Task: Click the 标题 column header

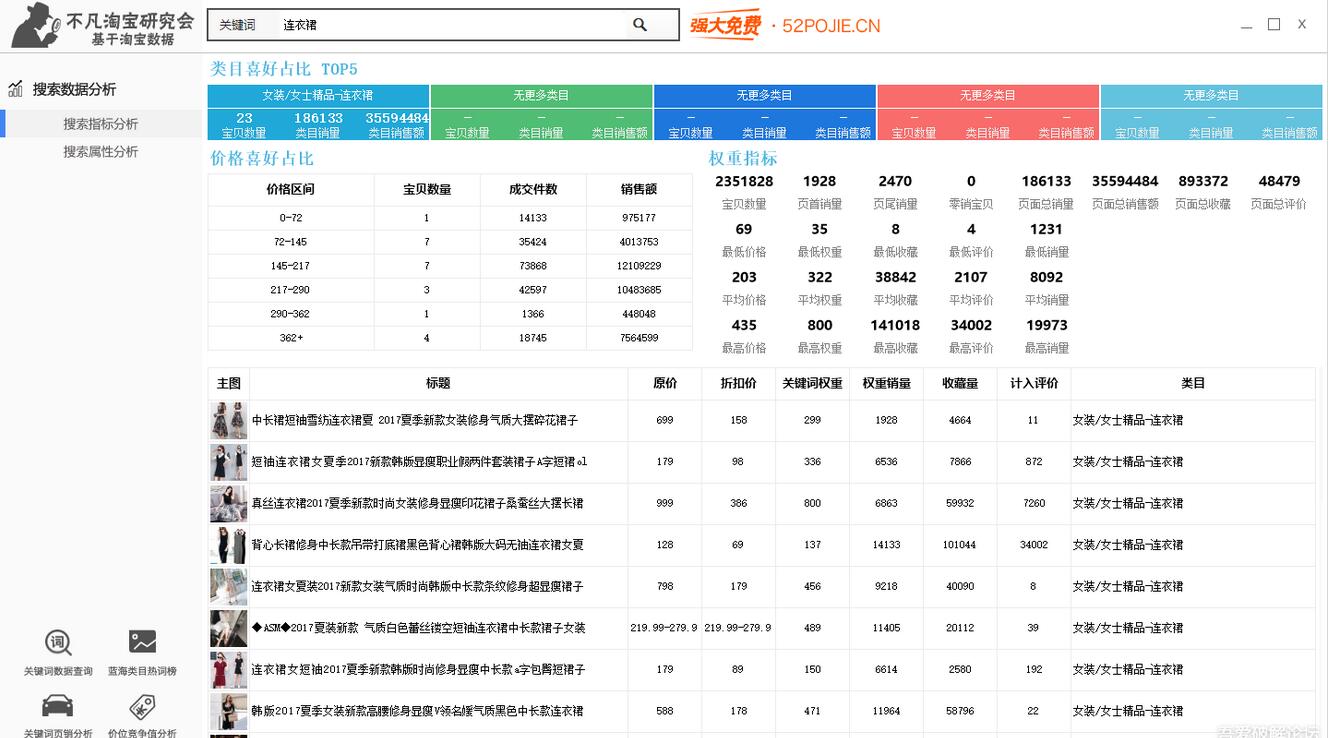Action: pyautogui.click(x=438, y=383)
